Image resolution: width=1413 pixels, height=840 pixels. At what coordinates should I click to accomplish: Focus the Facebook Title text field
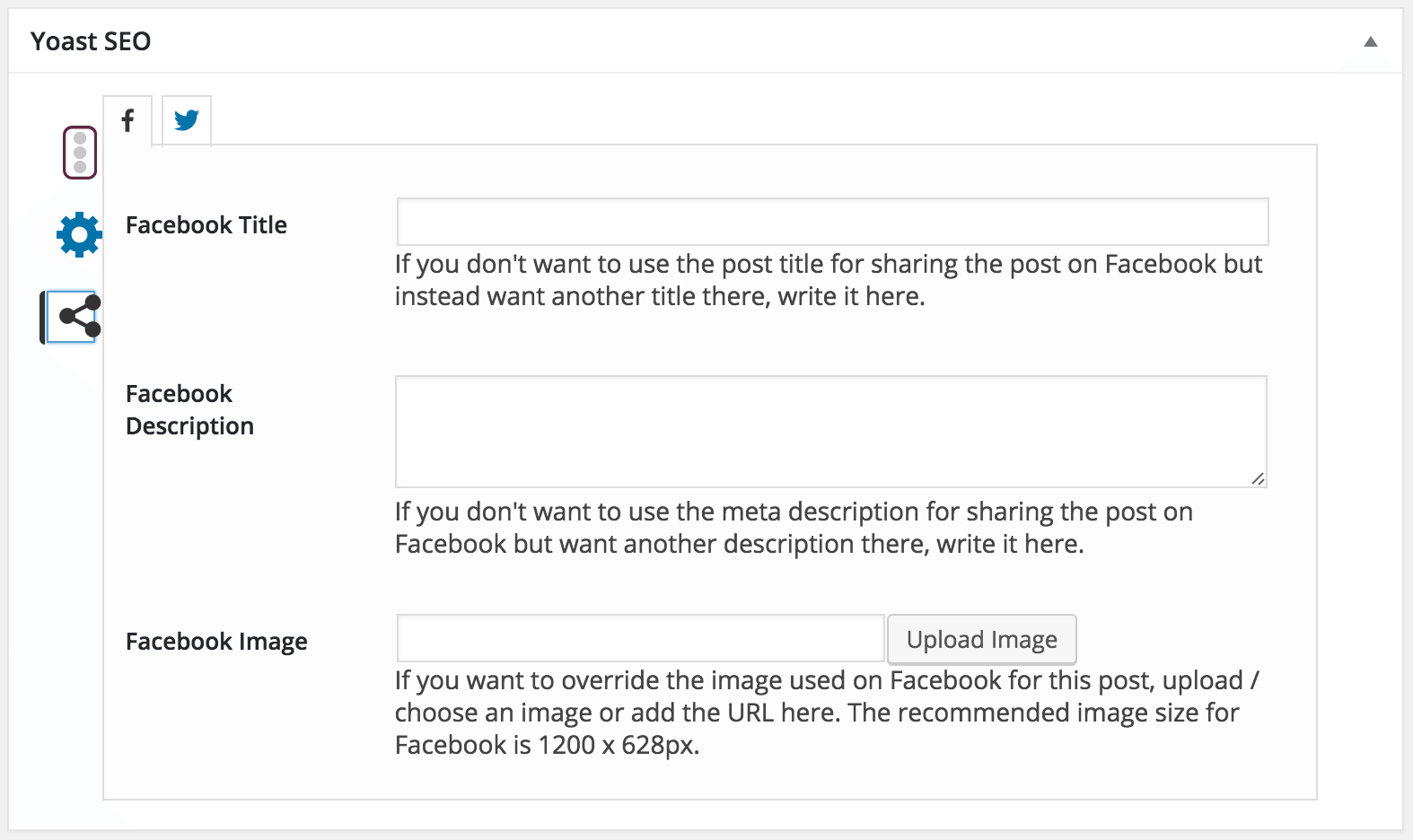832,222
